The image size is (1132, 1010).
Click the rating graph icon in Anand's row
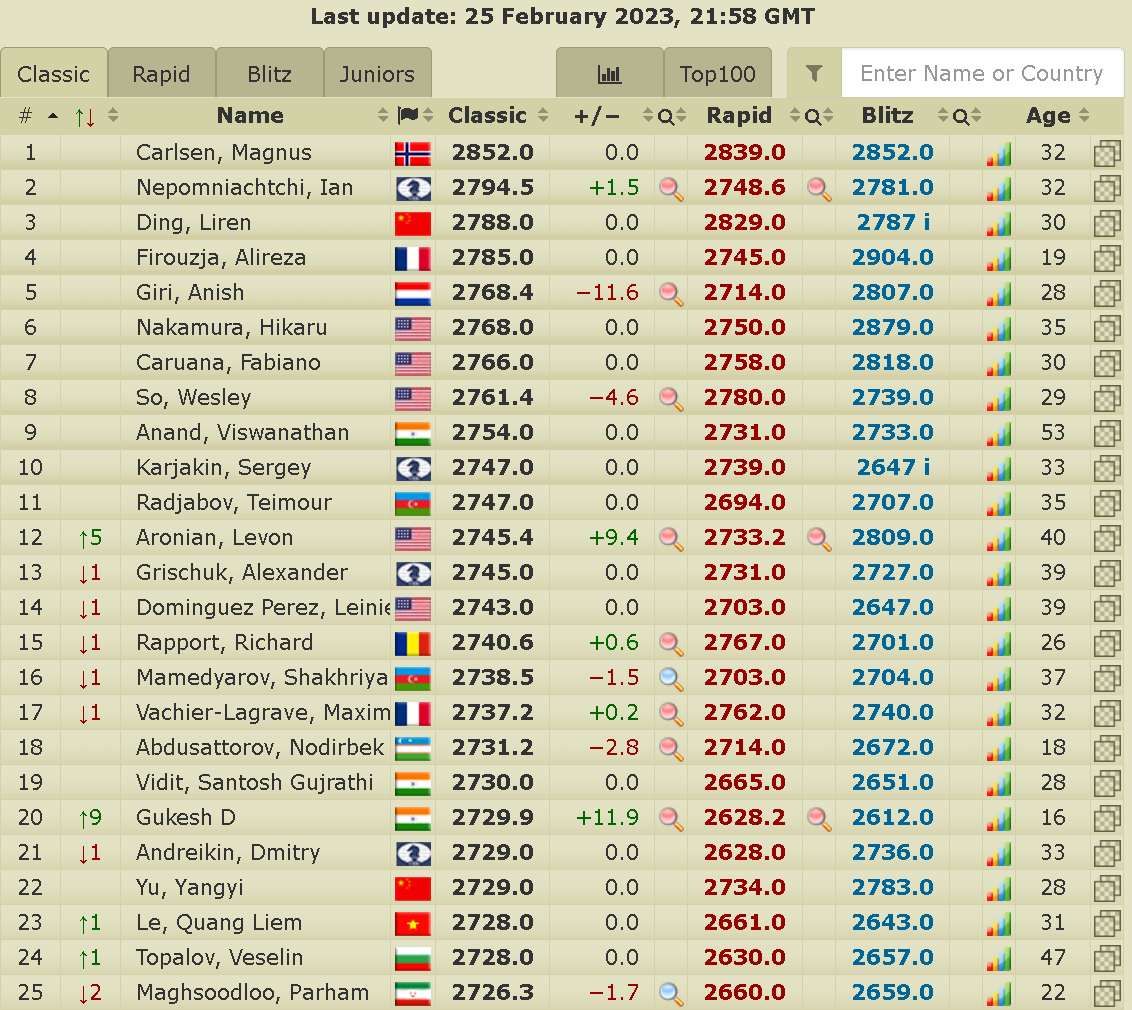coord(998,433)
